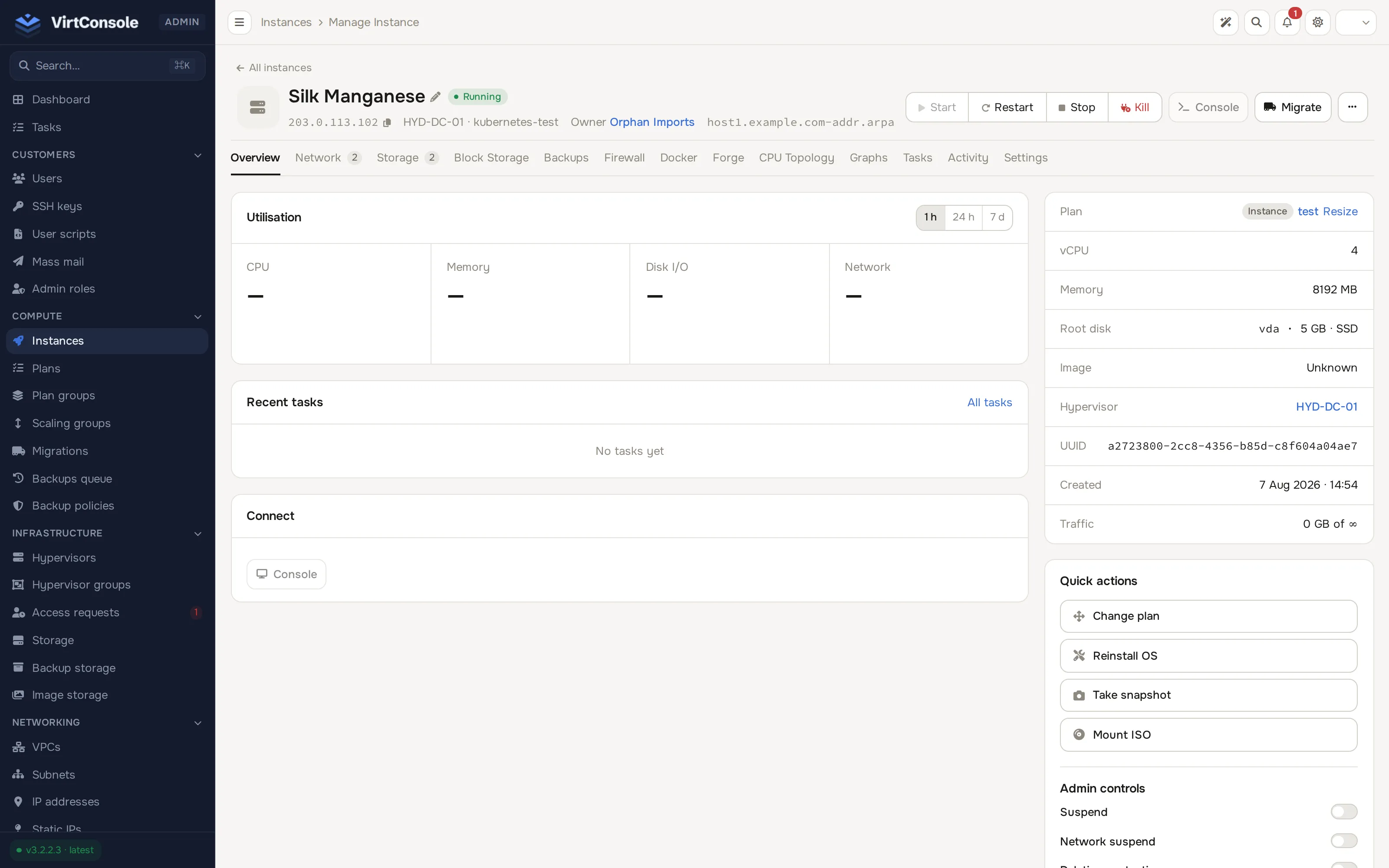Copy the IP address 203.0.113.102
Image resolution: width=1389 pixels, height=868 pixels.
pyautogui.click(x=387, y=122)
